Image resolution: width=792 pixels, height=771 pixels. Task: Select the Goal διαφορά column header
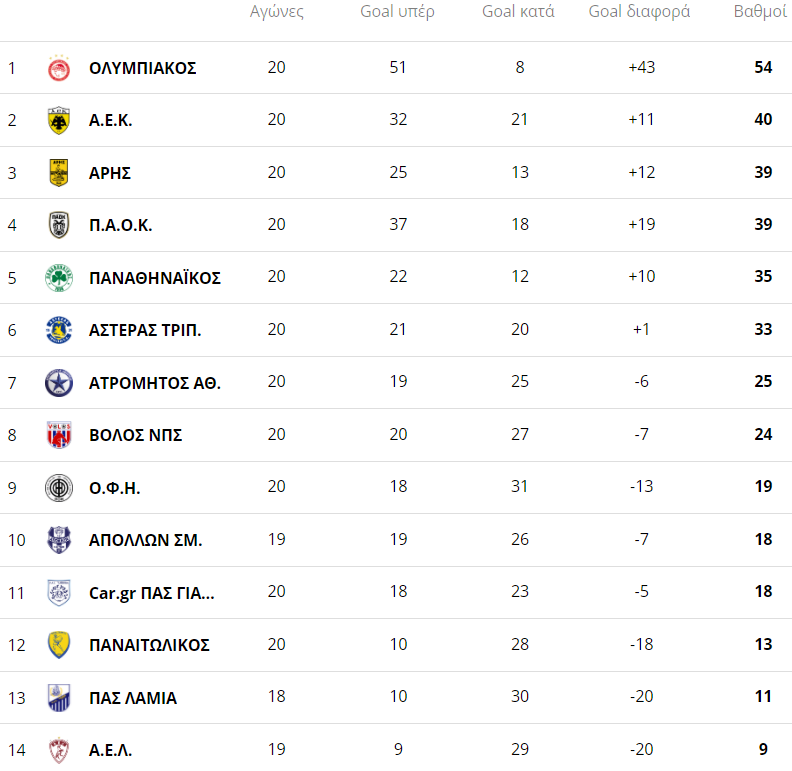click(x=639, y=12)
